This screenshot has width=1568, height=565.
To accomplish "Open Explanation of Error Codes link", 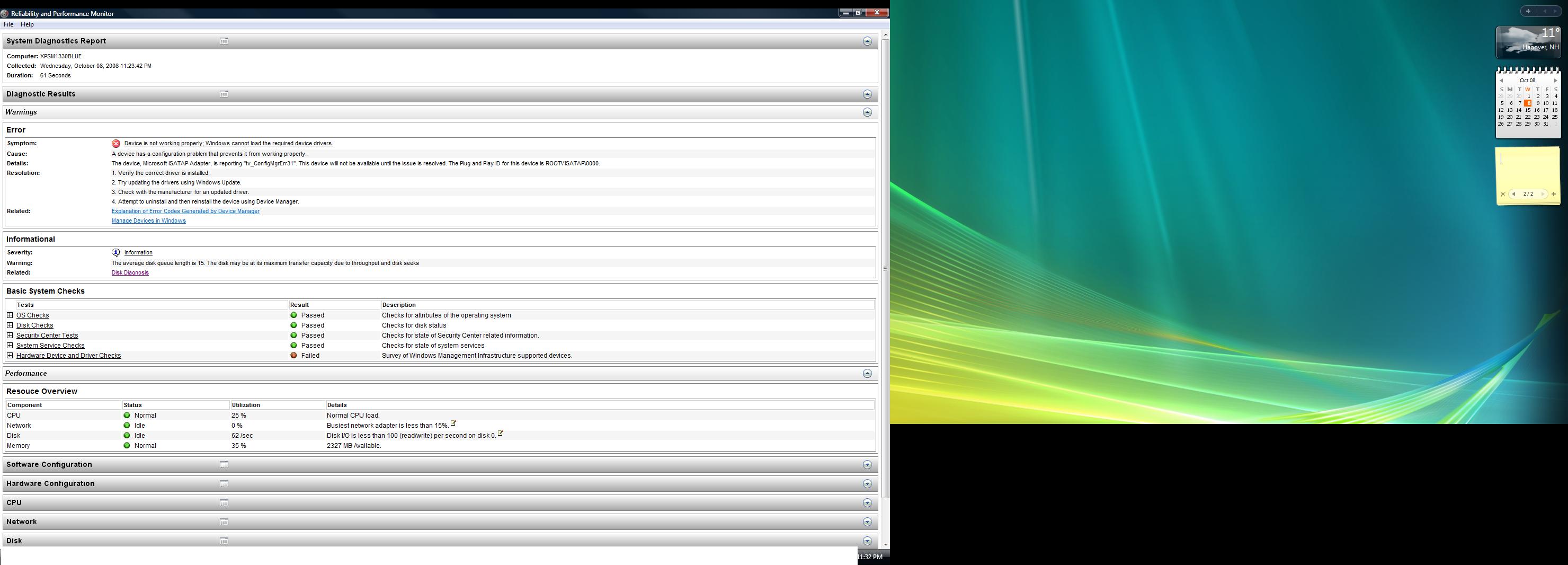I will 185,211.
